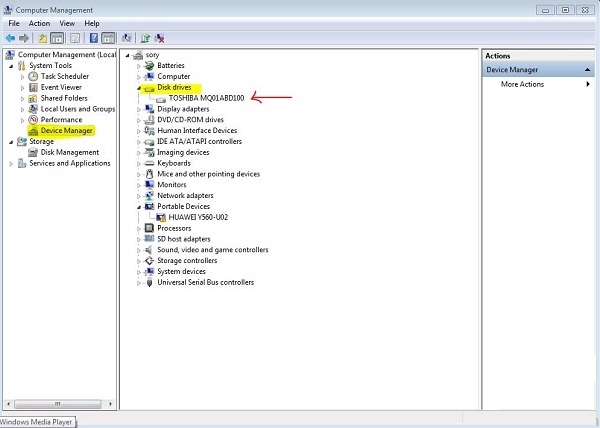Collapse the System Tools node
Image resolution: width=600 pixels, height=428 pixels.
point(11,66)
